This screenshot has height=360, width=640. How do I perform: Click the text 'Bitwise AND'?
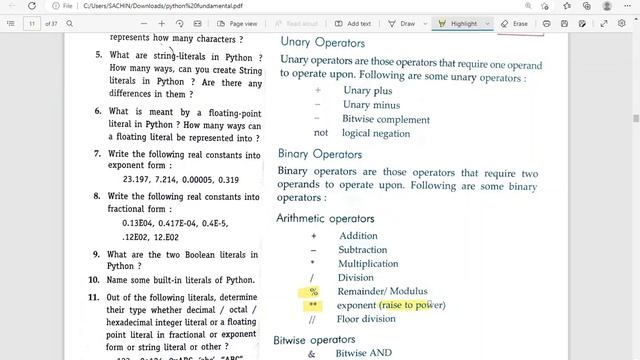364,353
